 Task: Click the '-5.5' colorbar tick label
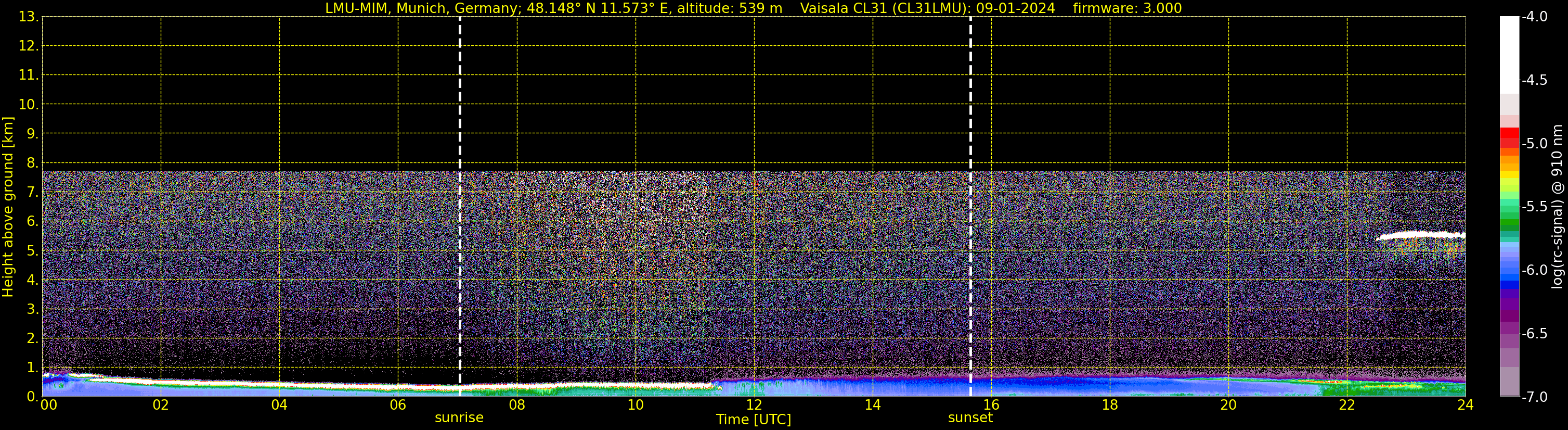coord(1534,207)
